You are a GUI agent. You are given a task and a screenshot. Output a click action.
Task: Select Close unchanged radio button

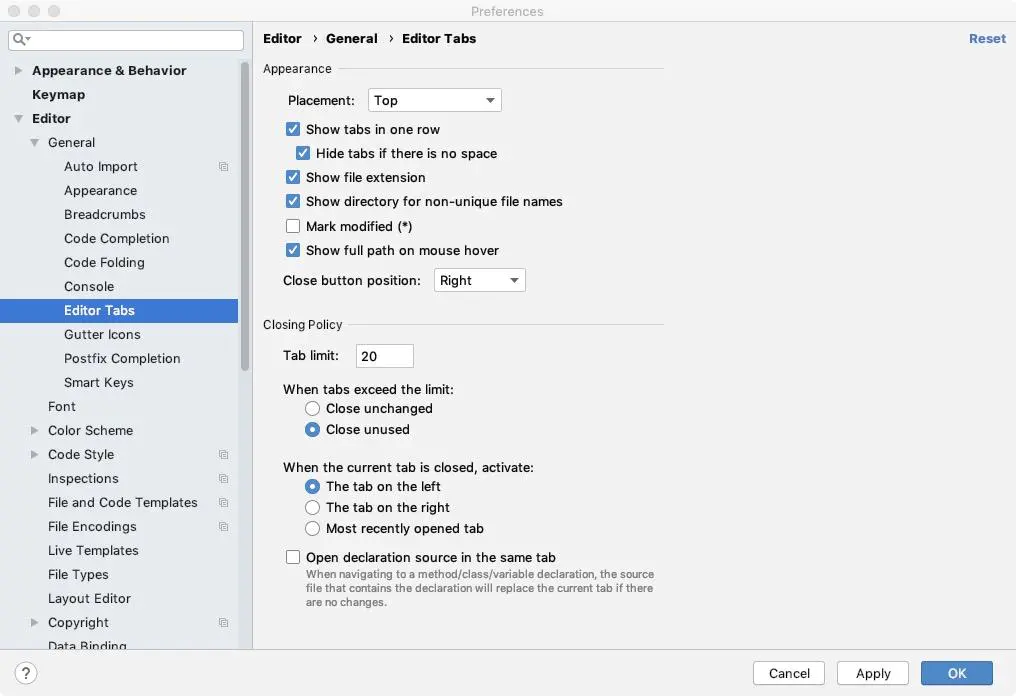(x=312, y=408)
